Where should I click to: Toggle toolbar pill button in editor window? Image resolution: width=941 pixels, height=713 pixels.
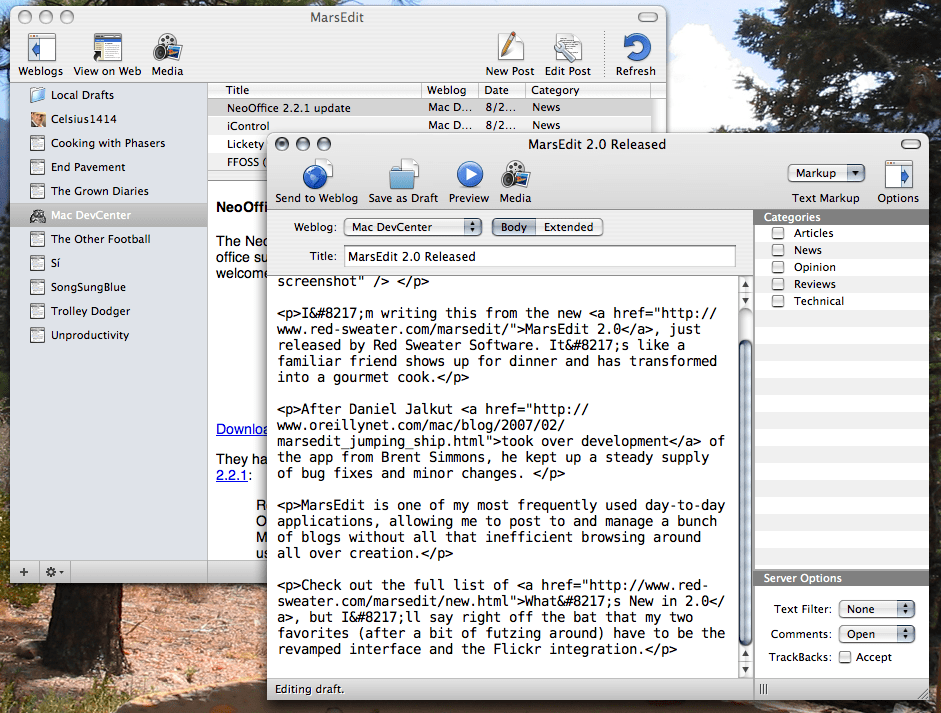pos(910,144)
